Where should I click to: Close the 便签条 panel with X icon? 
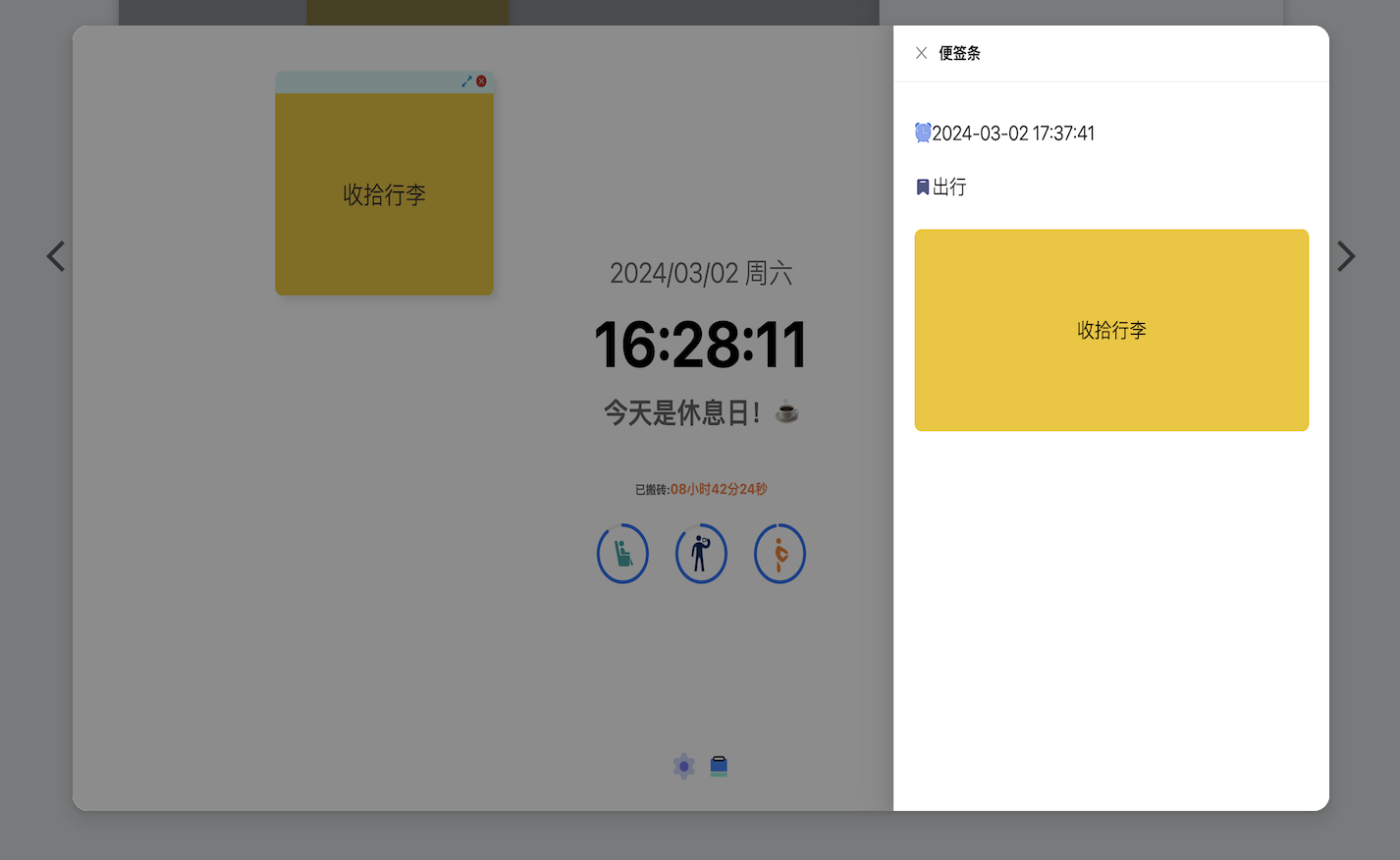921,53
